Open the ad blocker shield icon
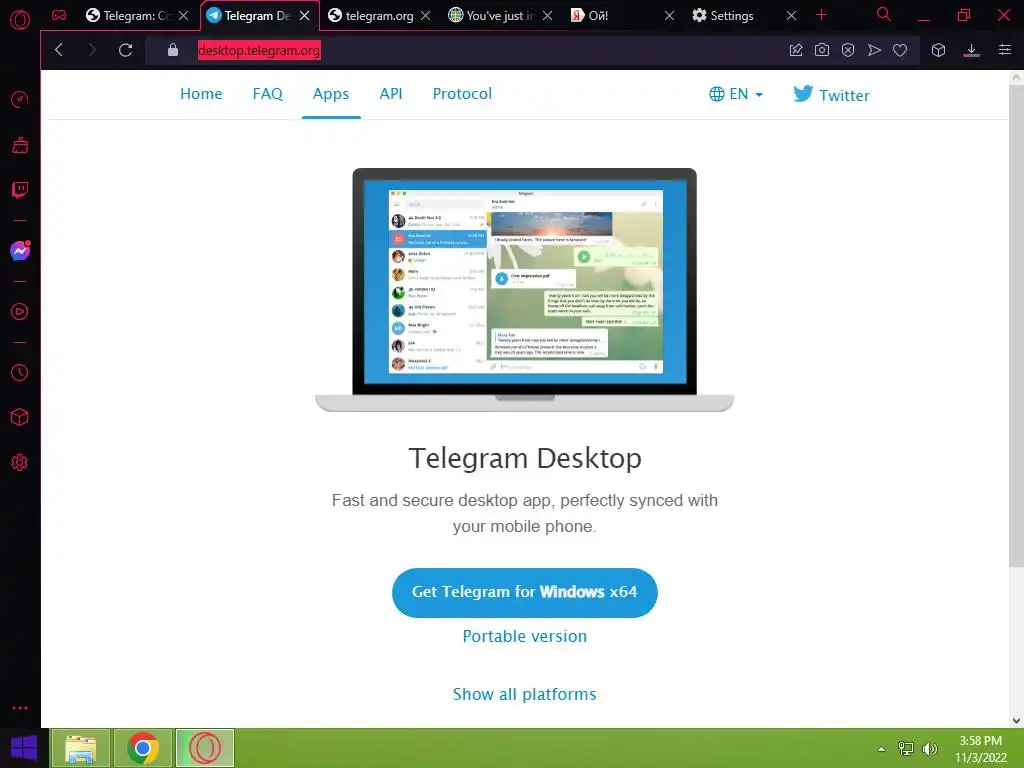This screenshot has width=1024, height=768. (848, 50)
